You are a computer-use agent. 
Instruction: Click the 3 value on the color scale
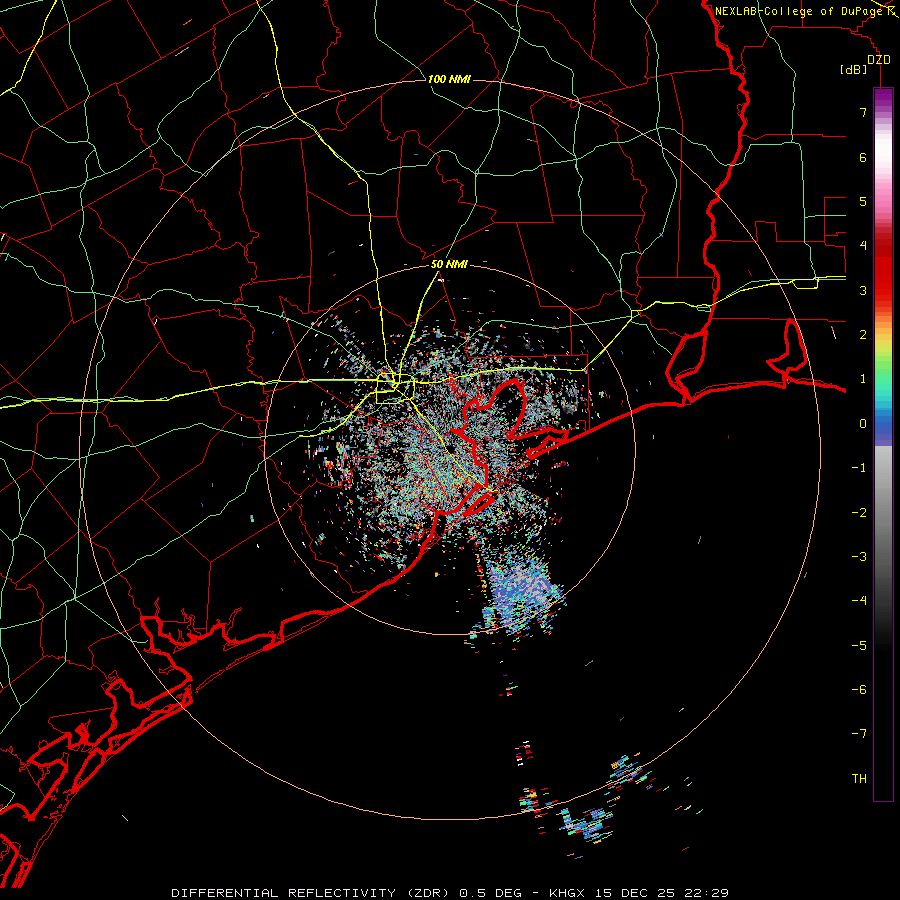click(x=863, y=290)
